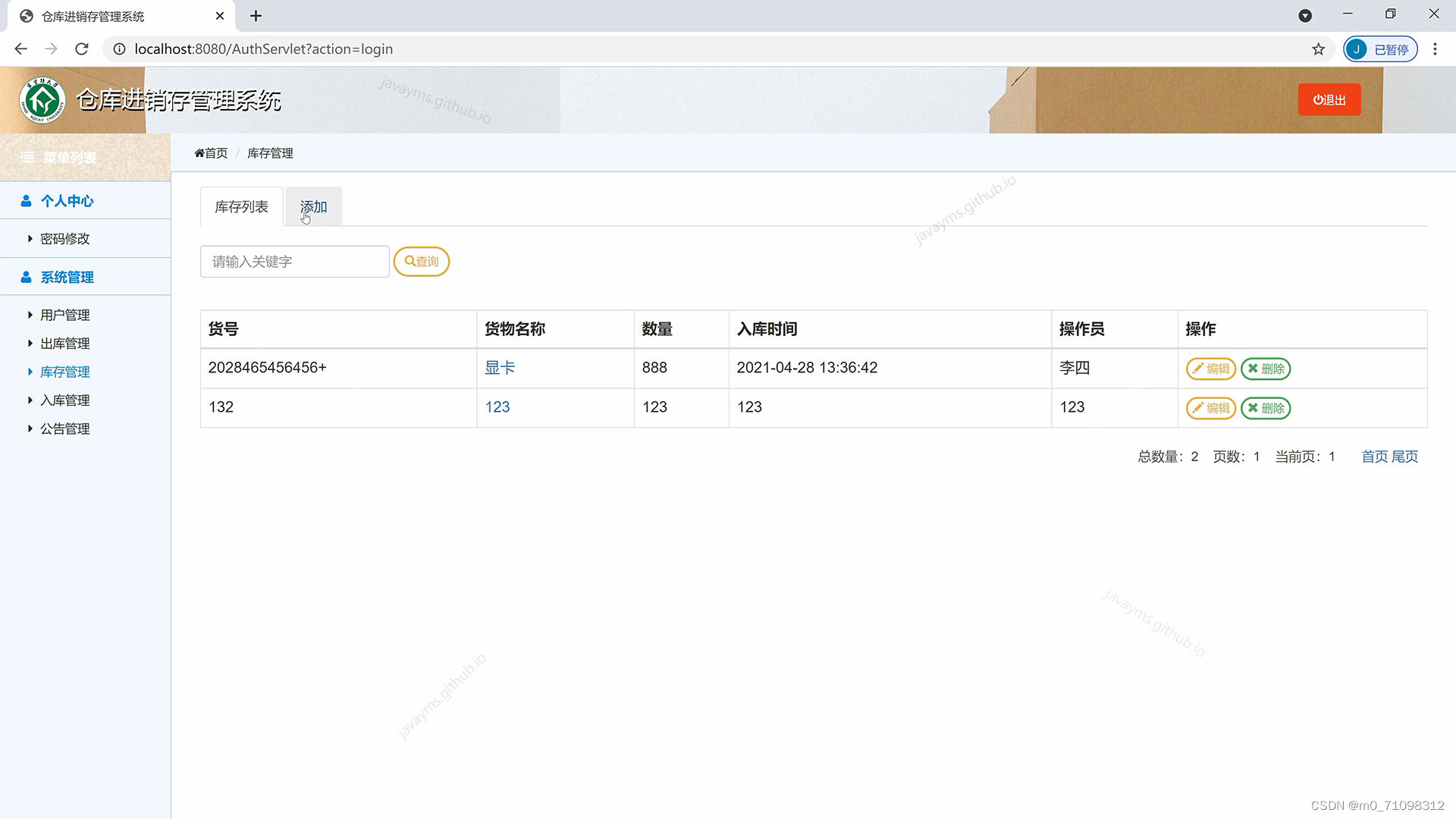Click the site information icon in the address bar
Viewport: 1456px width, 819px height.
click(x=119, y=49)
